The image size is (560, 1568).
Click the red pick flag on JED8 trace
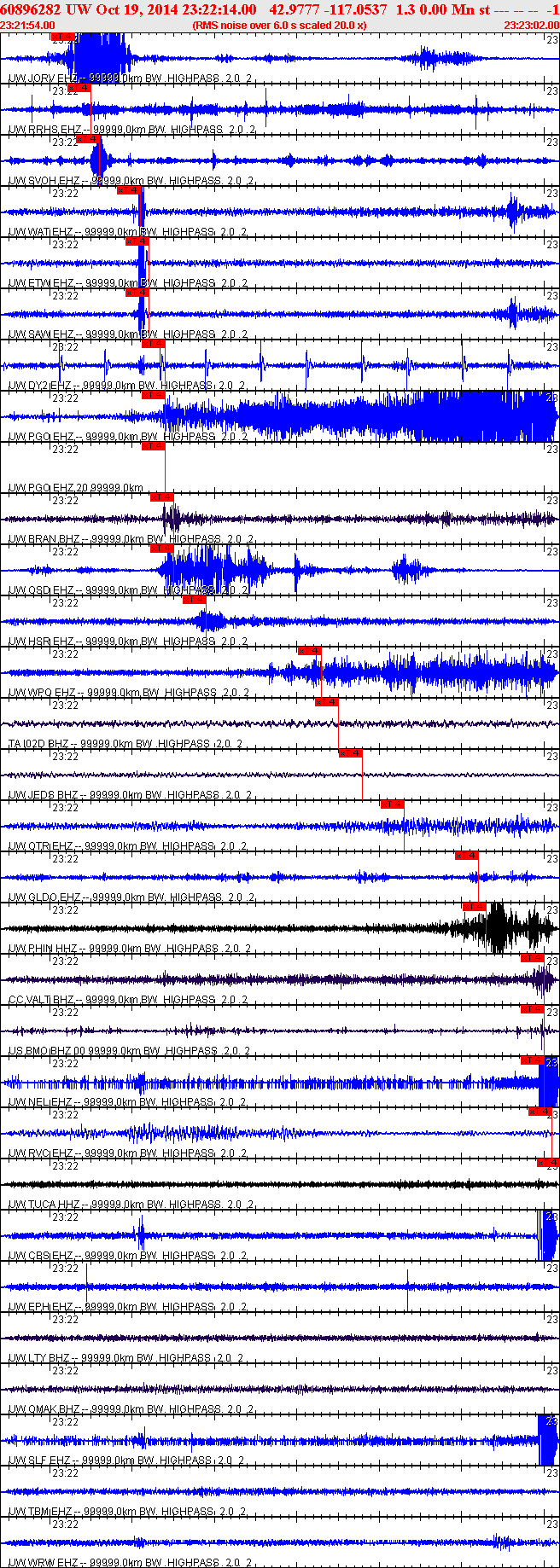(351, 753)
